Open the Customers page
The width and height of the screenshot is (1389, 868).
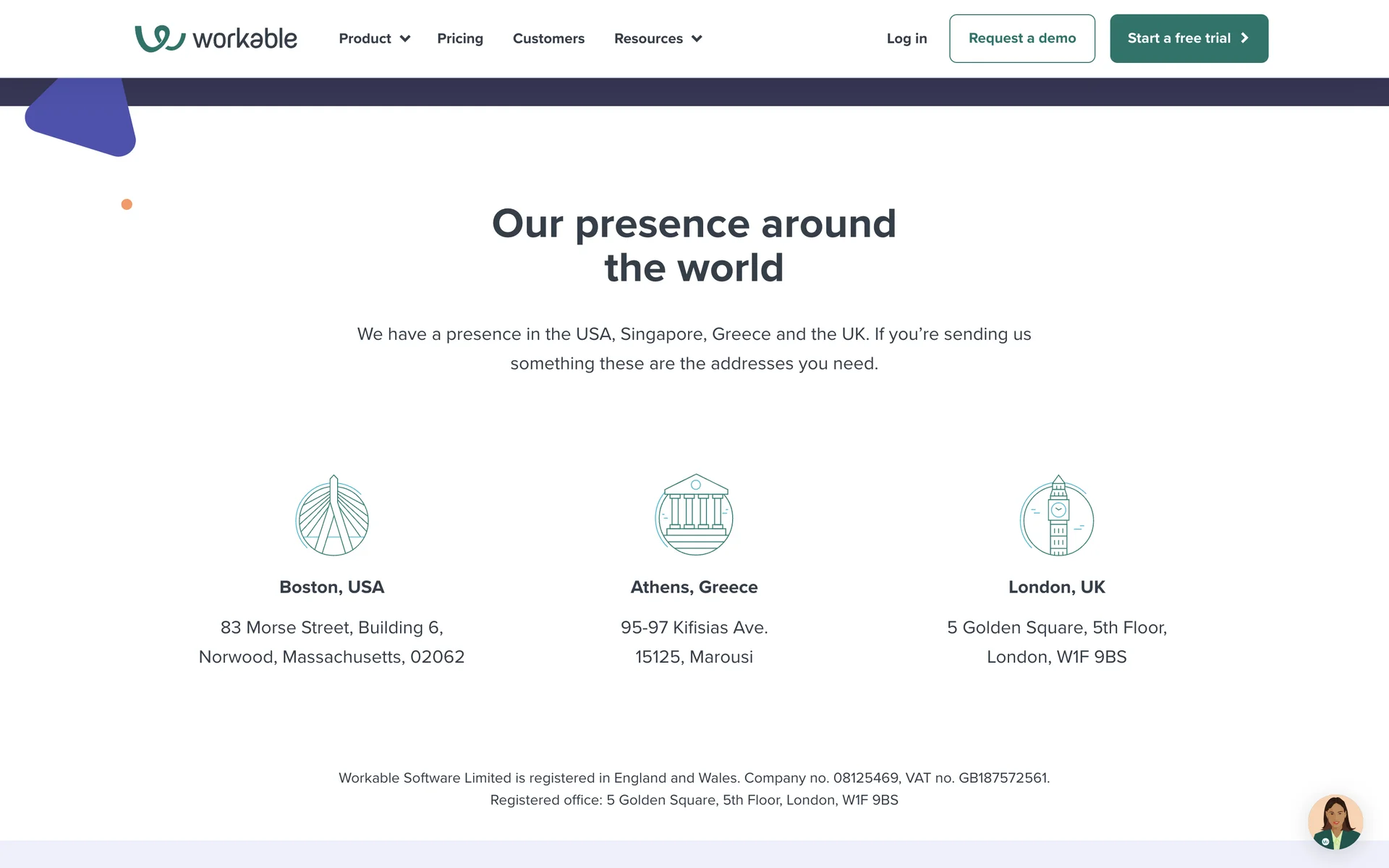[548, 38]
